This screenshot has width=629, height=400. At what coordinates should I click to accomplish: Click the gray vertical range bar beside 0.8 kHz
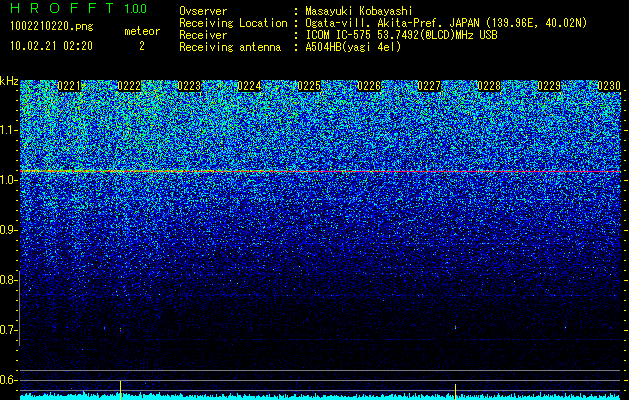[x=20, y=308]
